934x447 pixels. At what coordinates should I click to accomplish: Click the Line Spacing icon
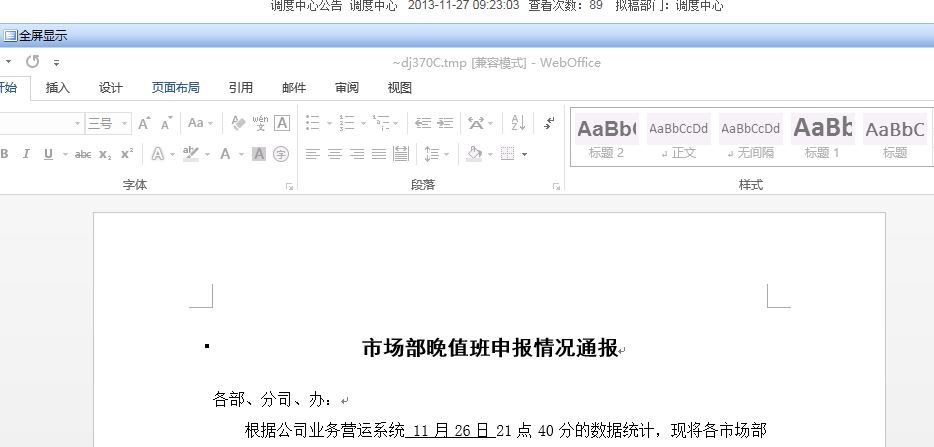(x=431, y=154)
